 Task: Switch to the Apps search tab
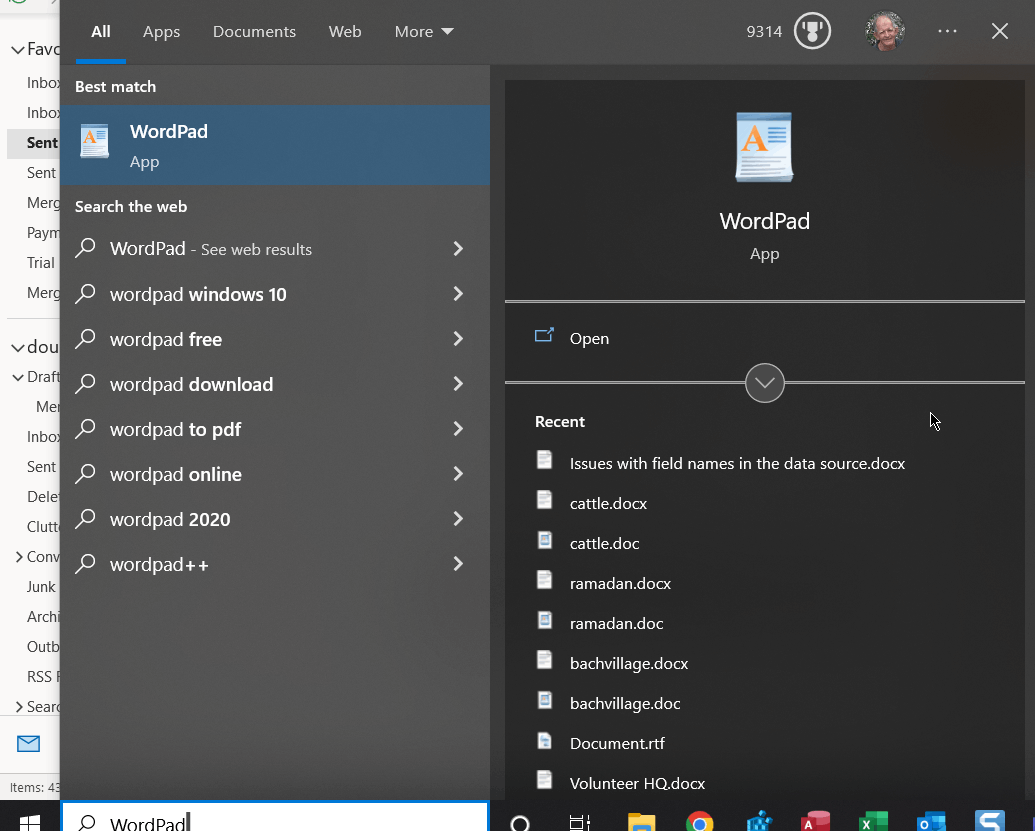click(x=161, y=32)
